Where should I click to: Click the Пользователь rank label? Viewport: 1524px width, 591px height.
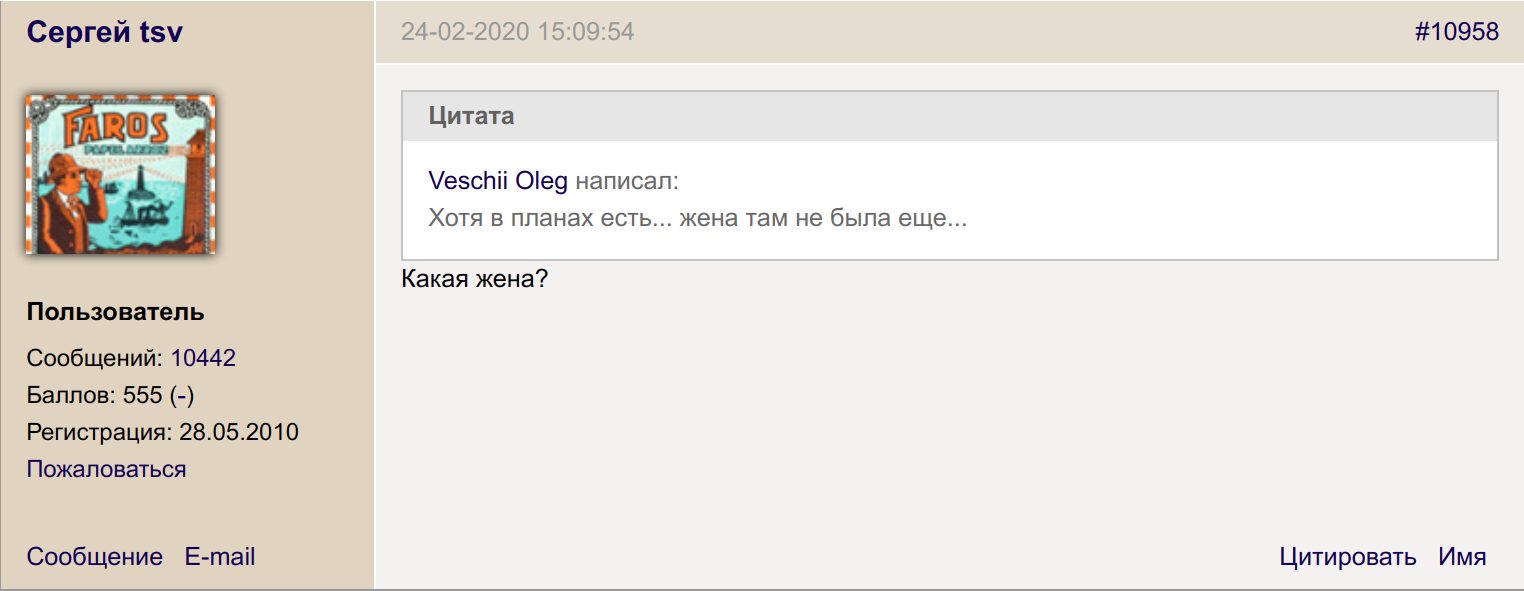click(115, 312)
